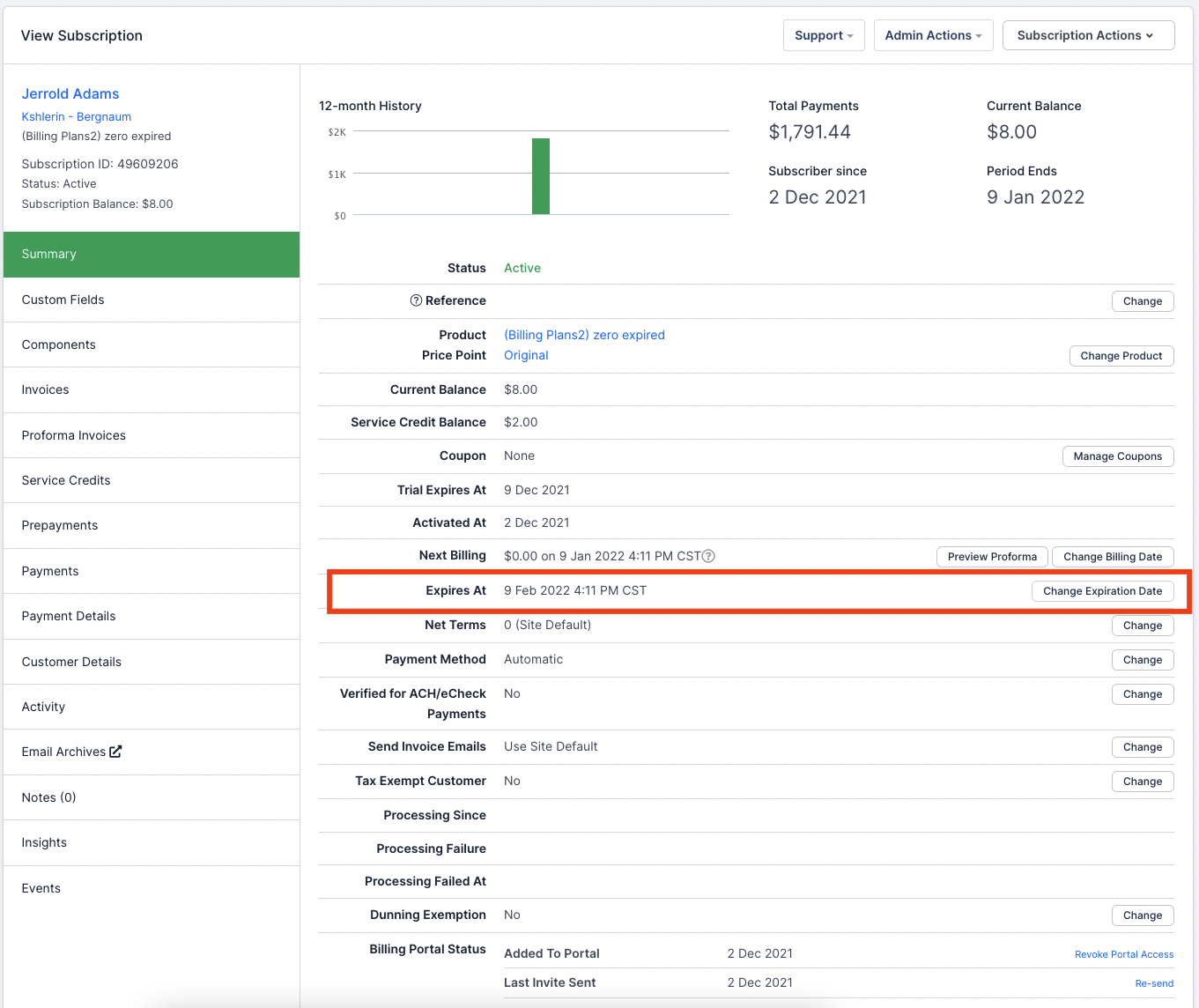
Task: Change Tax Exempt Customer setting
Action: pos(1143,782)
